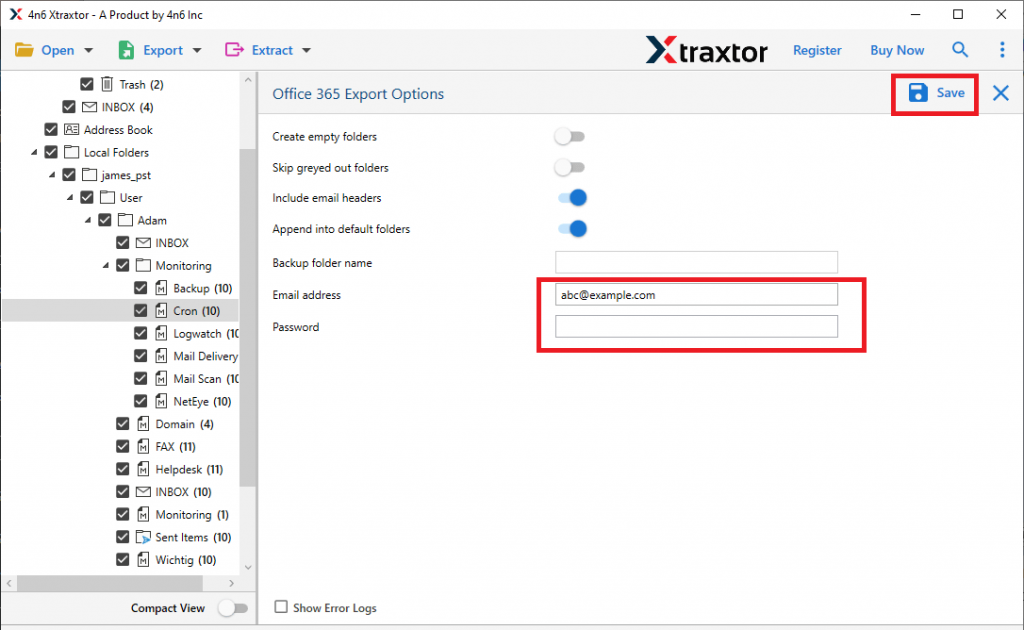Click the Cron (10) mail file icon

[161, 311]
